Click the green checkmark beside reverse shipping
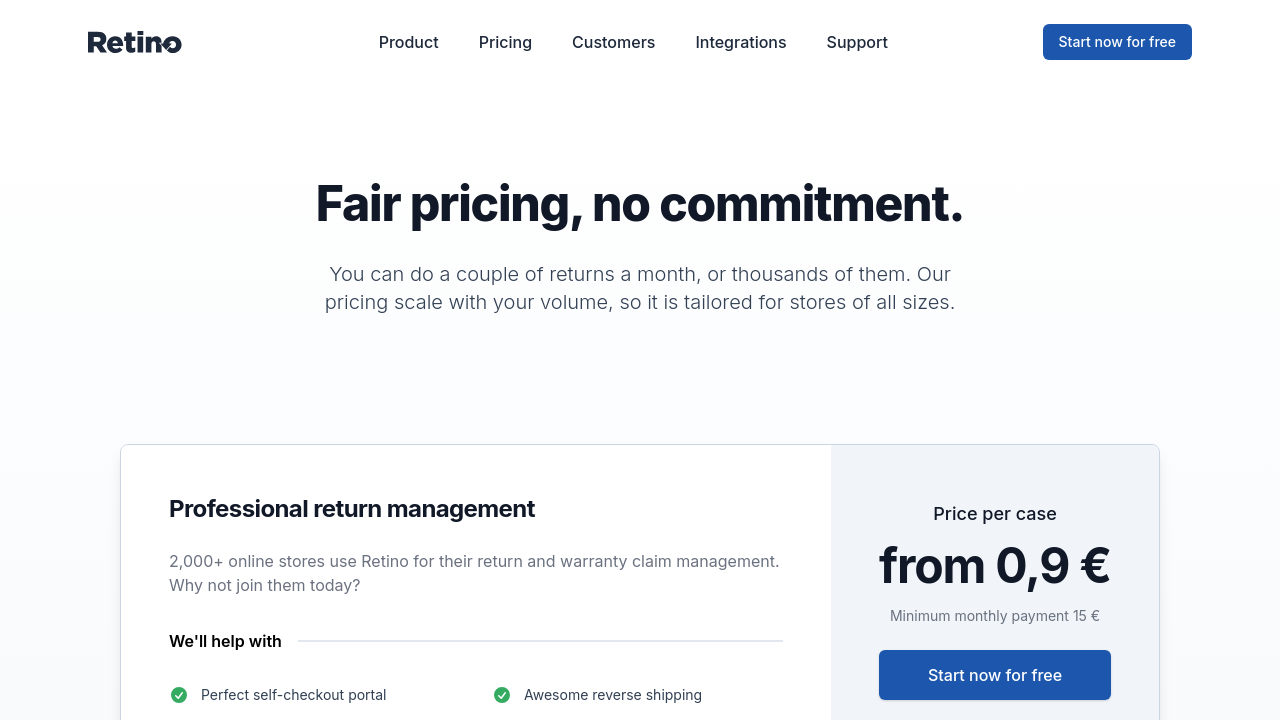The width and height of the screenshot is (1280, 720). coord(502,695)
